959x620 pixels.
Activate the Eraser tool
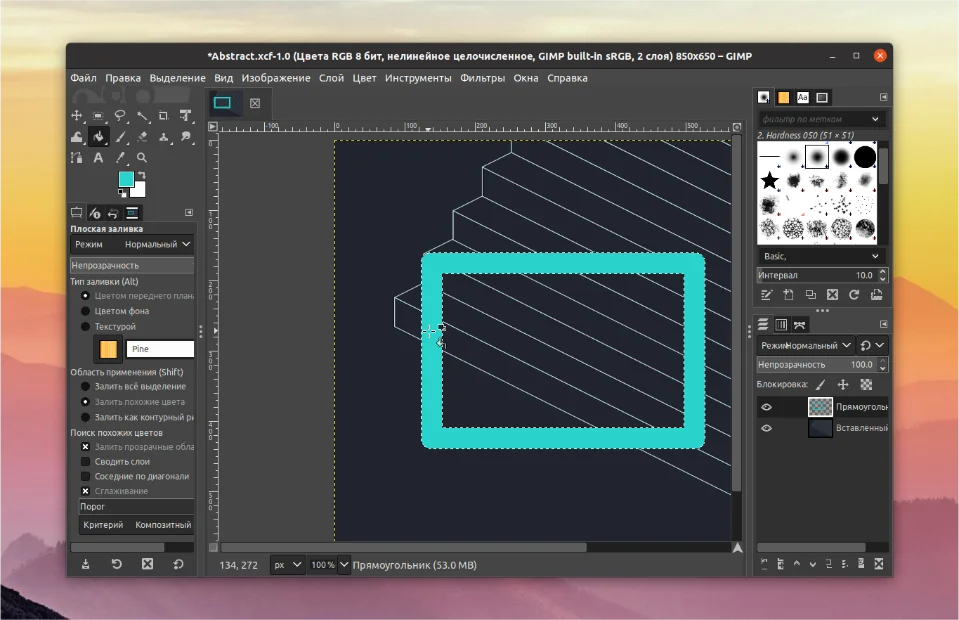142,137
